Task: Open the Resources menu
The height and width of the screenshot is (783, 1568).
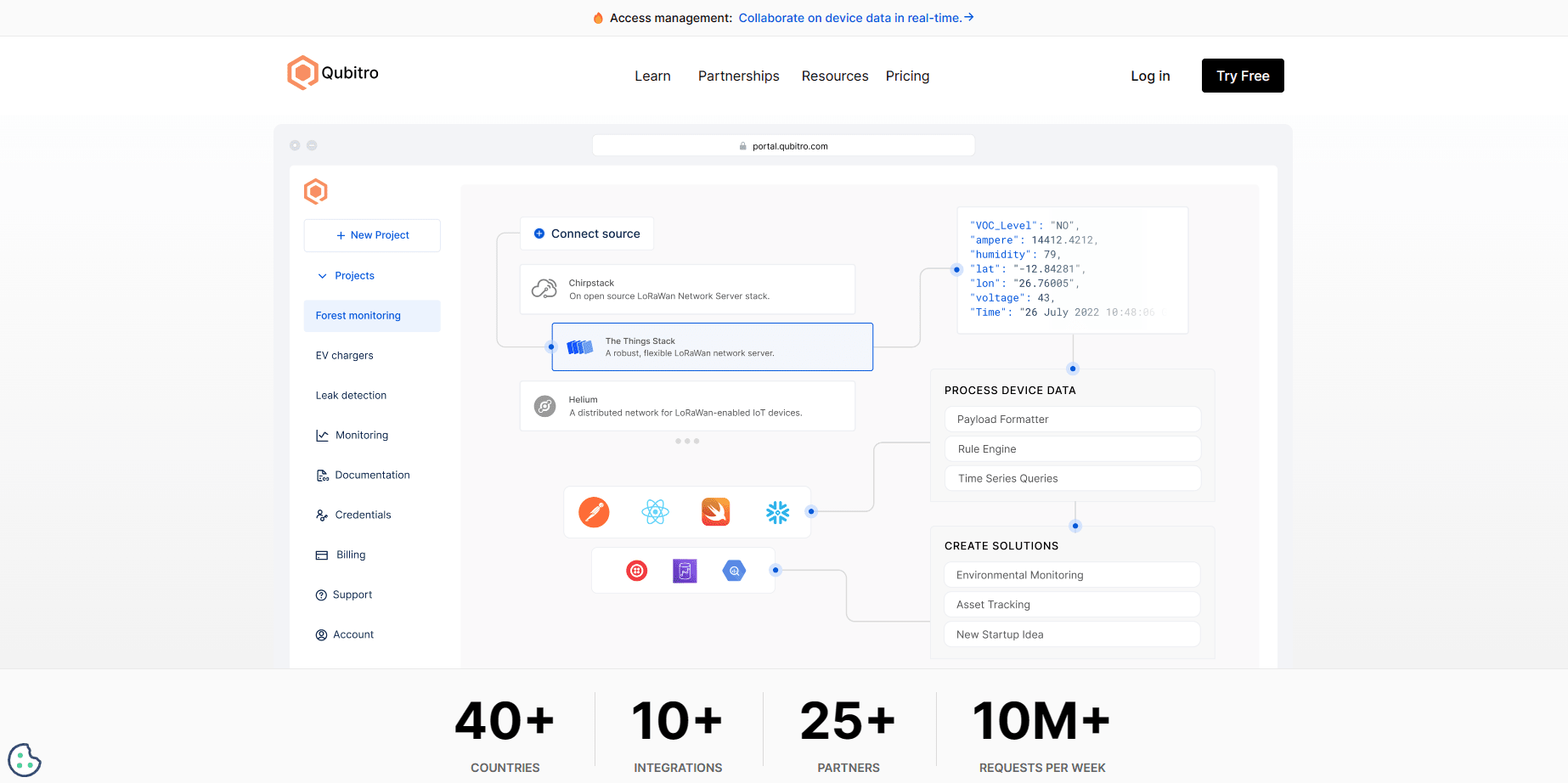Action: pyautogui.click(x=835, y=76)
